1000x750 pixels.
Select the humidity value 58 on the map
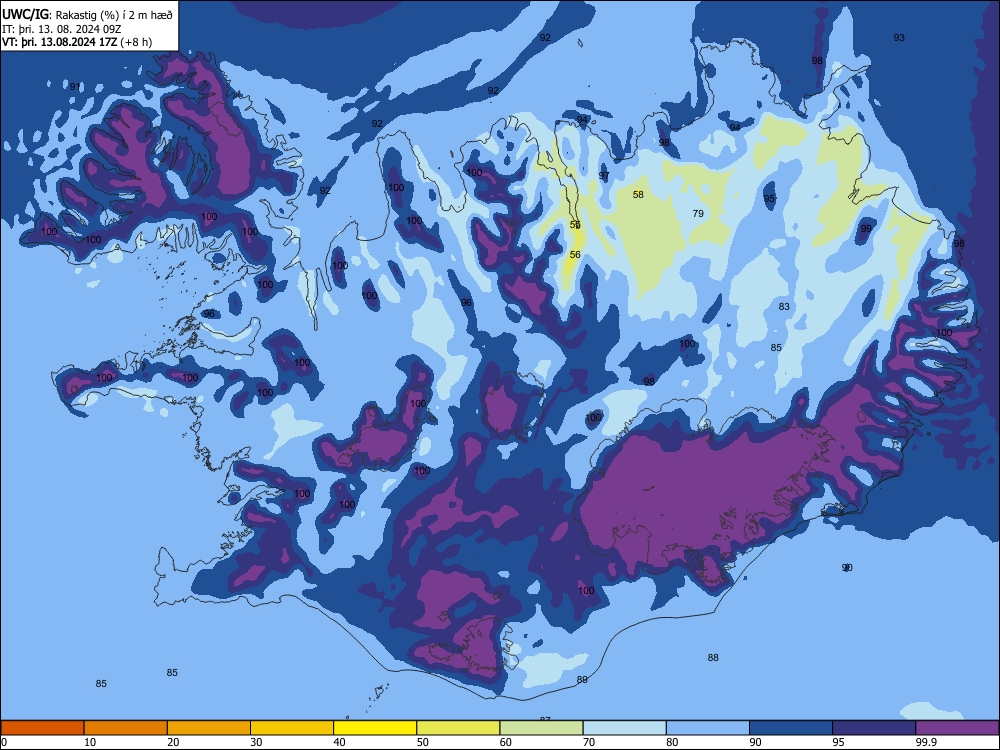638,195
